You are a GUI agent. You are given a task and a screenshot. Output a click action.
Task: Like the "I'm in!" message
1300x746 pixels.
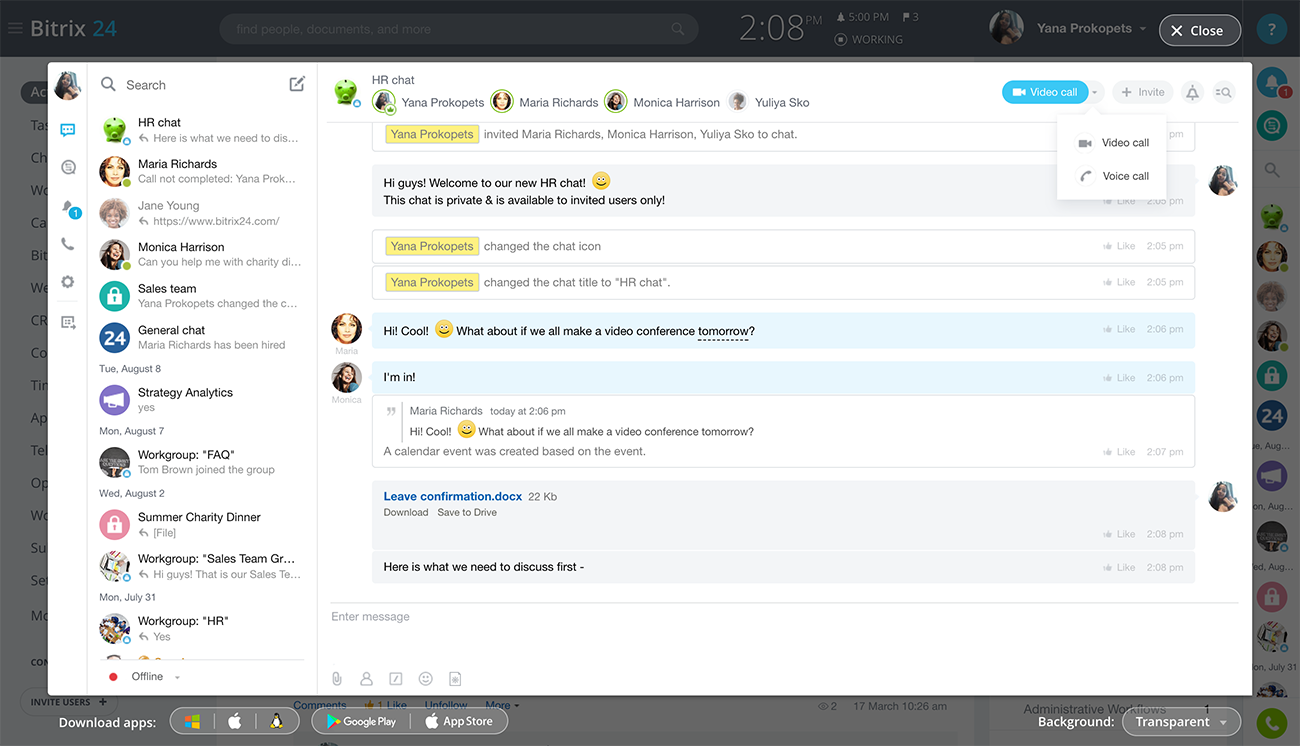tap(1119, 378)
